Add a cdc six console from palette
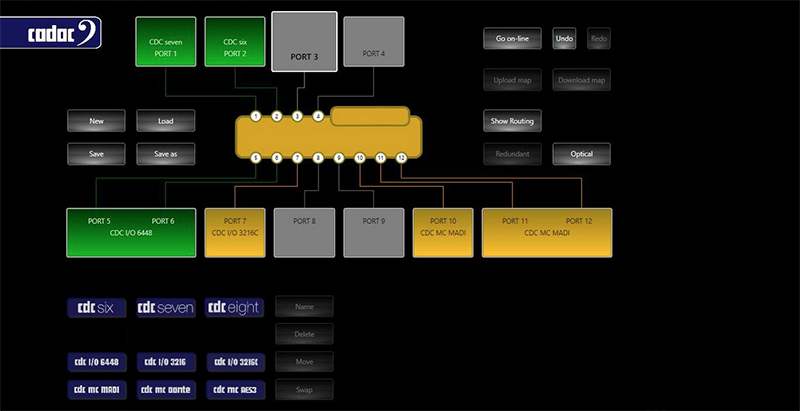Image resolution: width=800 pixels, height=411 pixels. point(96,307)
